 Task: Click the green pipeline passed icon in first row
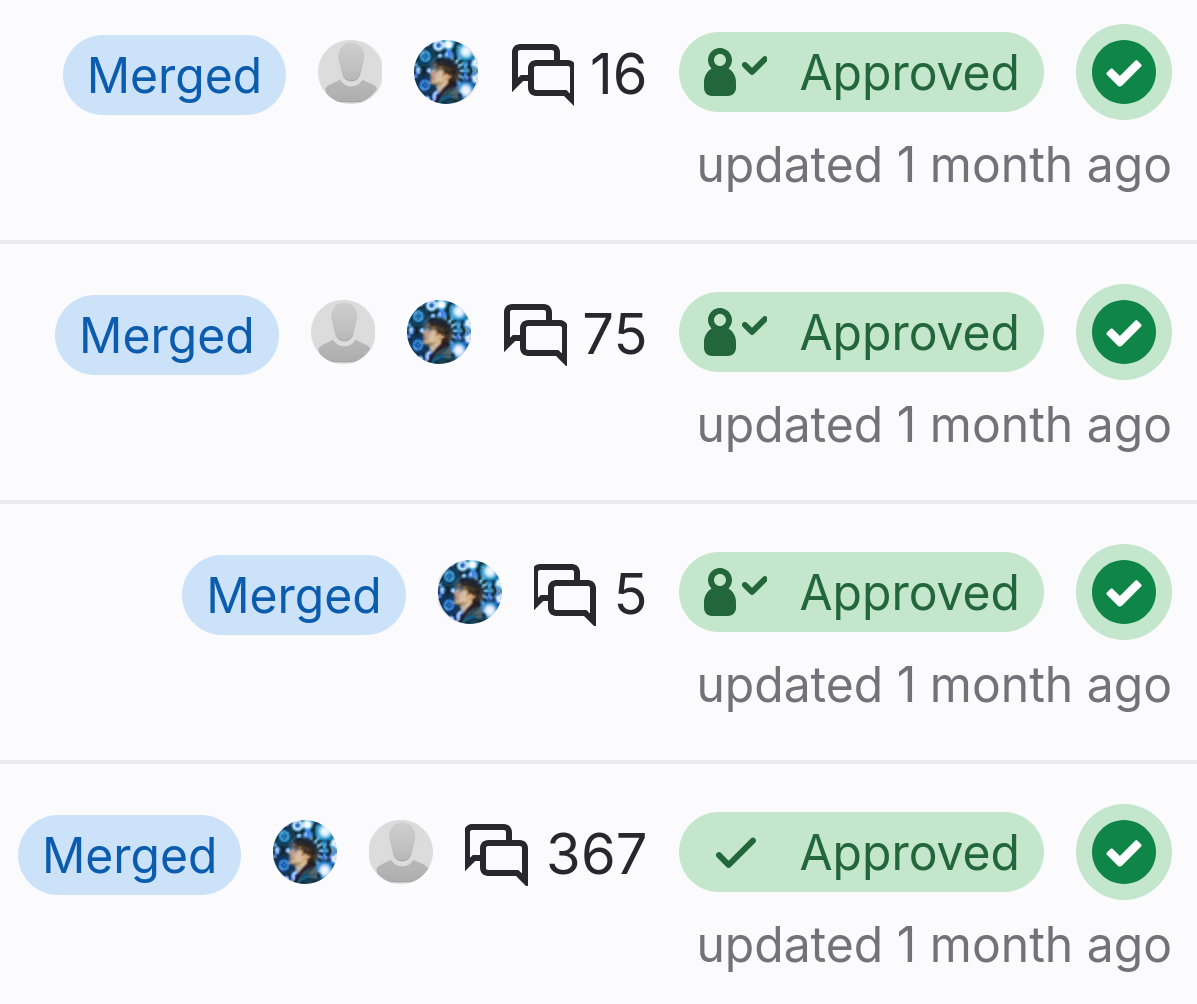click(x=1123, y=72)
